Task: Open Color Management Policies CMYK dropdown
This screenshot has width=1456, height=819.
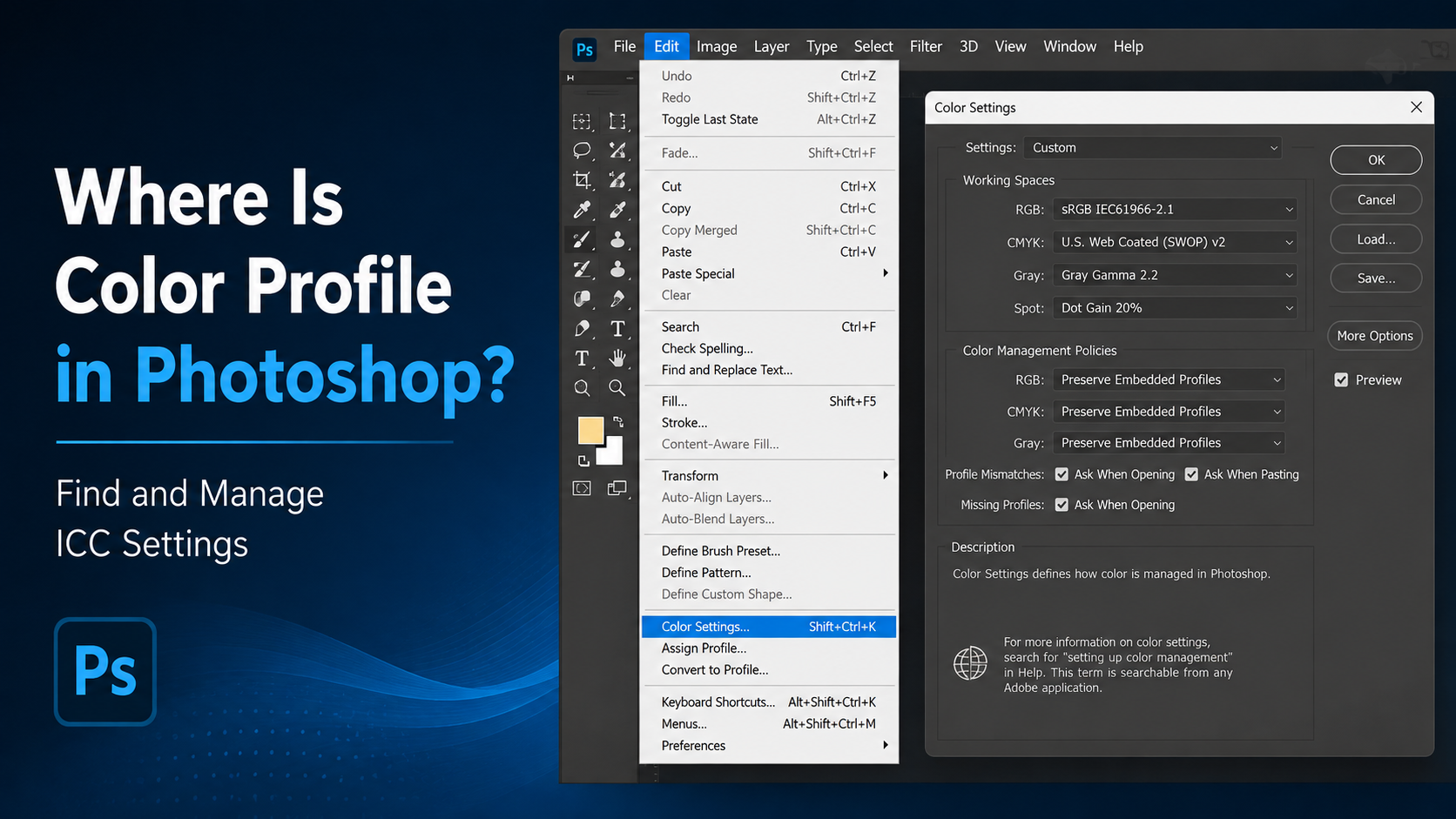Action: tap(1169, 412)
